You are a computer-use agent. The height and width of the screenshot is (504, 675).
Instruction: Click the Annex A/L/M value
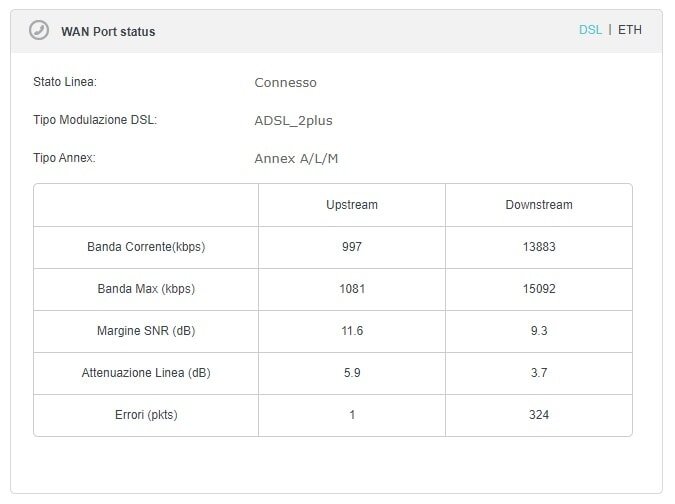(x=296, y=158)
